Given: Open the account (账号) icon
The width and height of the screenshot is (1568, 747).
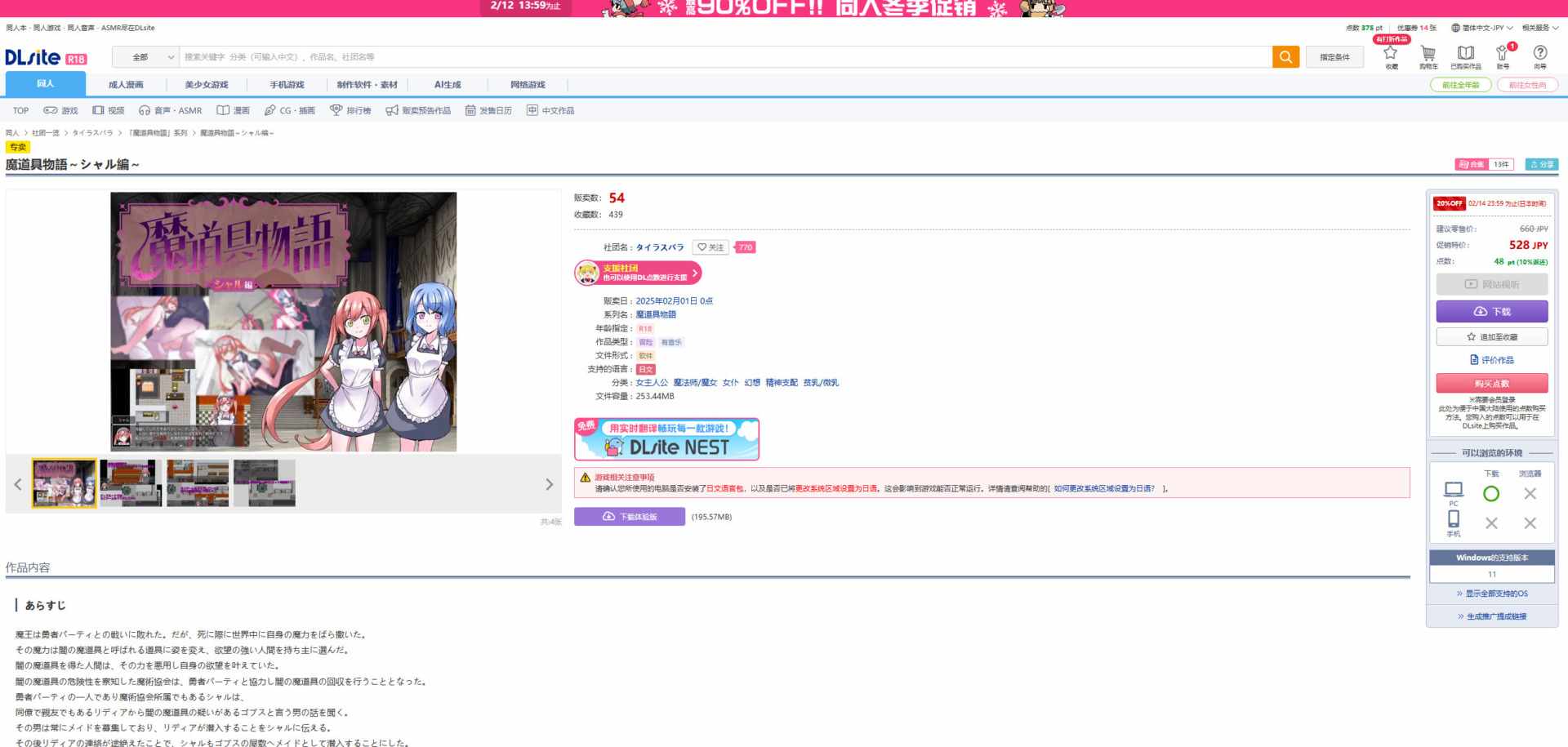Looking at the screenshot, I should point(1503,56).
